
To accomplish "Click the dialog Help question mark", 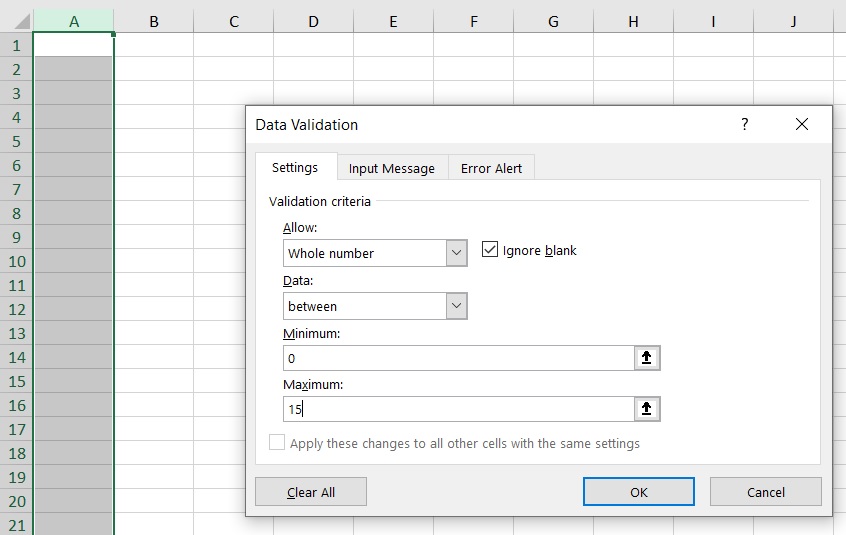I will click(744, 125).
